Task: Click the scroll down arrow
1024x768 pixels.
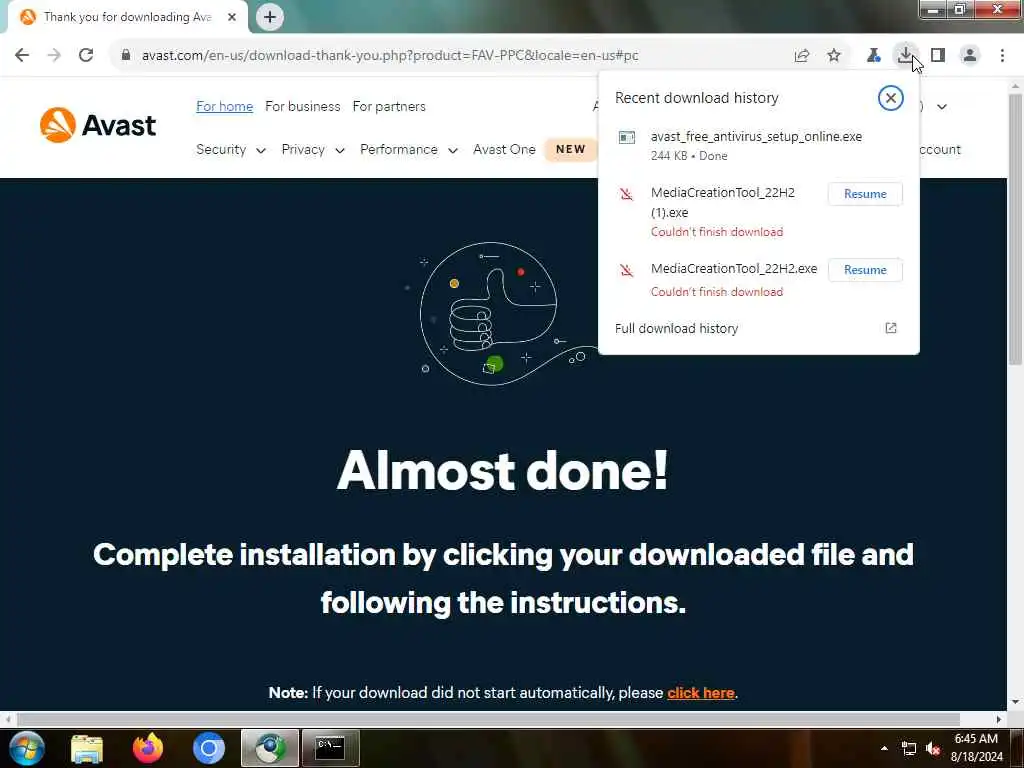Action: (x=1015, y=702)
